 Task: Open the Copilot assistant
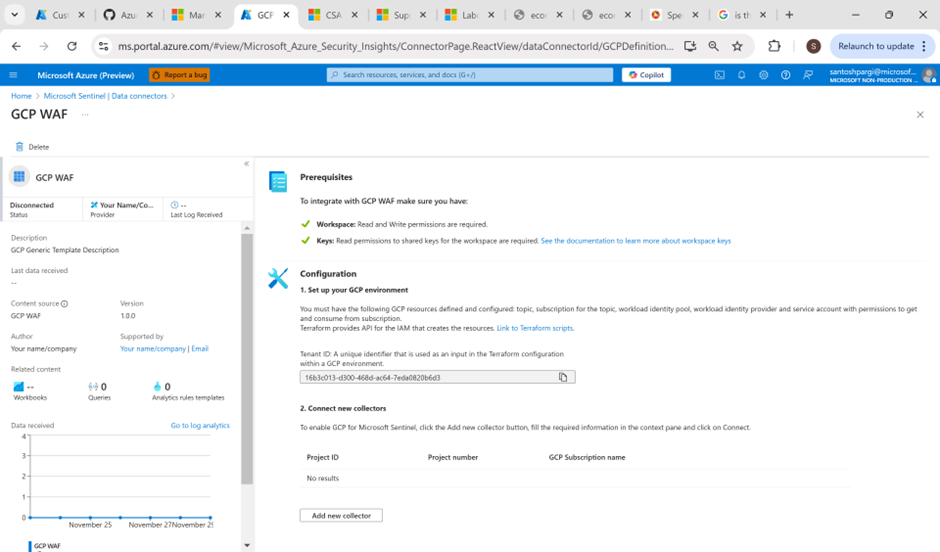pyautogui.click(x=646, y=75)
